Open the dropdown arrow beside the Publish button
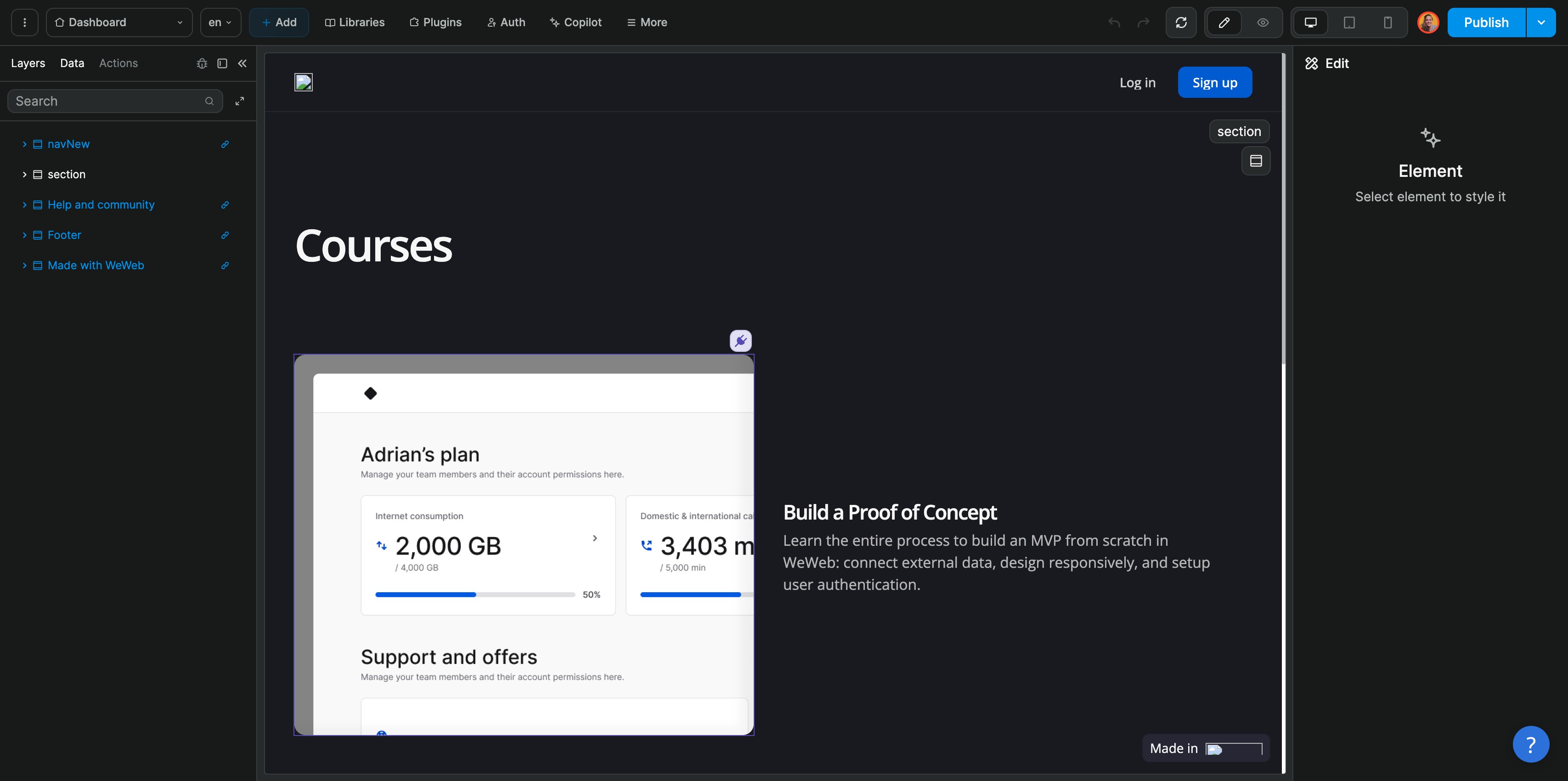Viewport: 1568px width, 781px height. point(1540,23)
